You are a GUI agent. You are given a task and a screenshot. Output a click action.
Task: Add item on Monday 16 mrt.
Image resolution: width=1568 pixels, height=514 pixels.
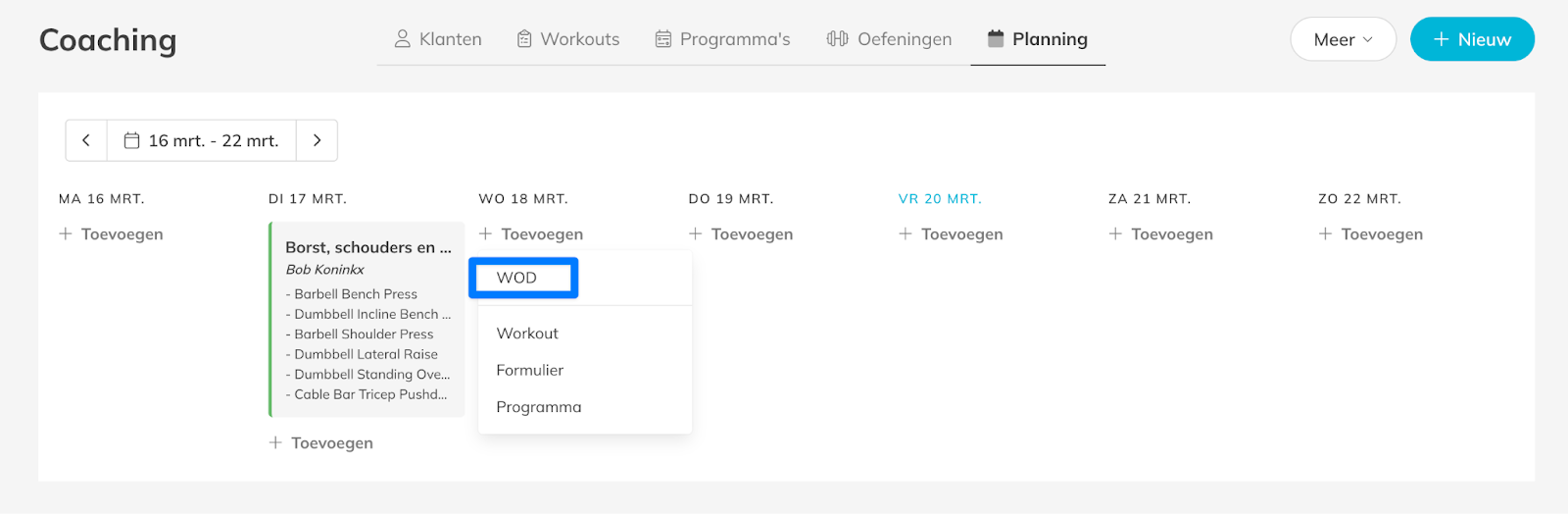tap(111, 234)
